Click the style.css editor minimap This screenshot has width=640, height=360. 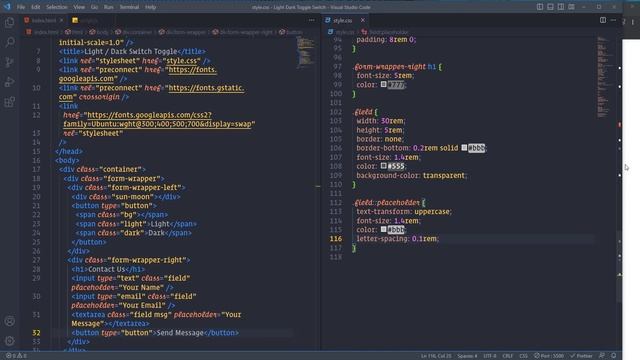(604, 77)
